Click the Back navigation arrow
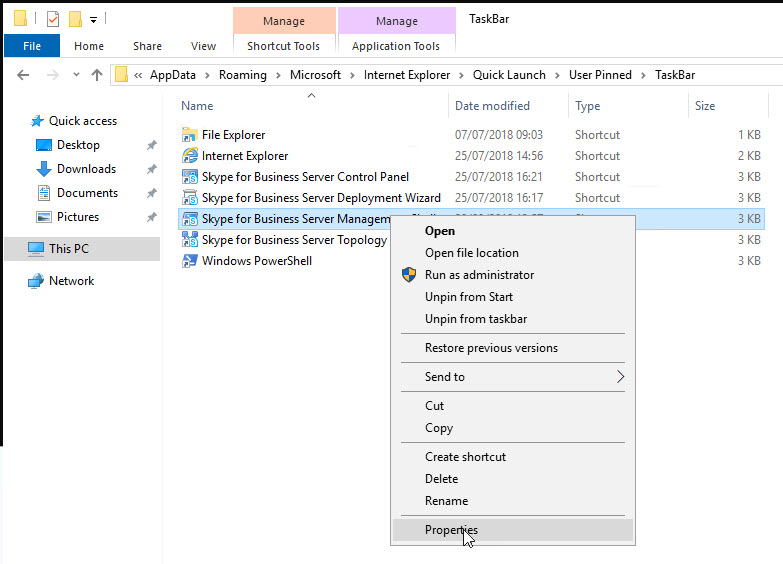Image resolution: width=783 pixels, height=564 pixels. (23, 75)
